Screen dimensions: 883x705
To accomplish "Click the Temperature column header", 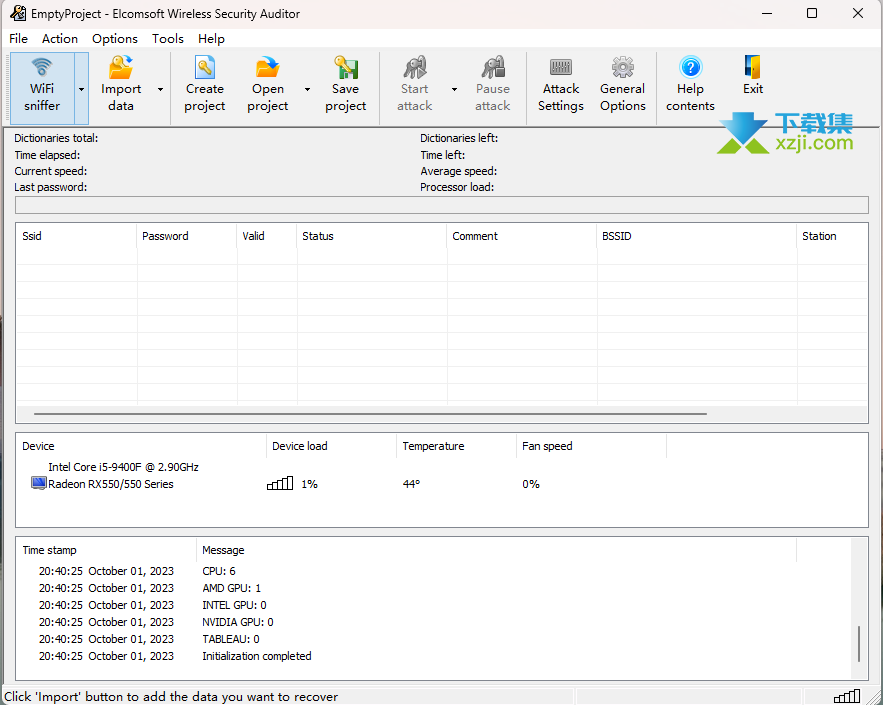I will pyautogui.click(x=457, y=446).
